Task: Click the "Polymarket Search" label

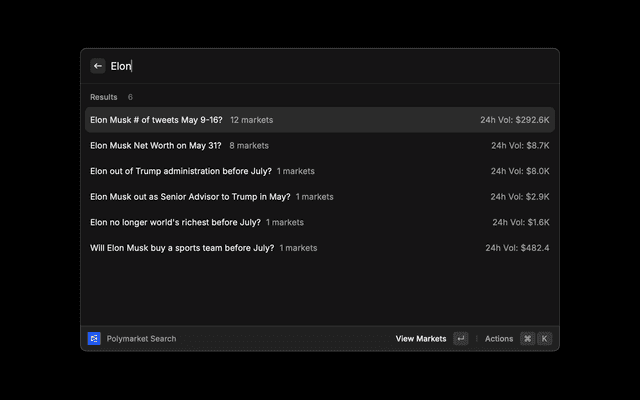Action: click(141, 339)
